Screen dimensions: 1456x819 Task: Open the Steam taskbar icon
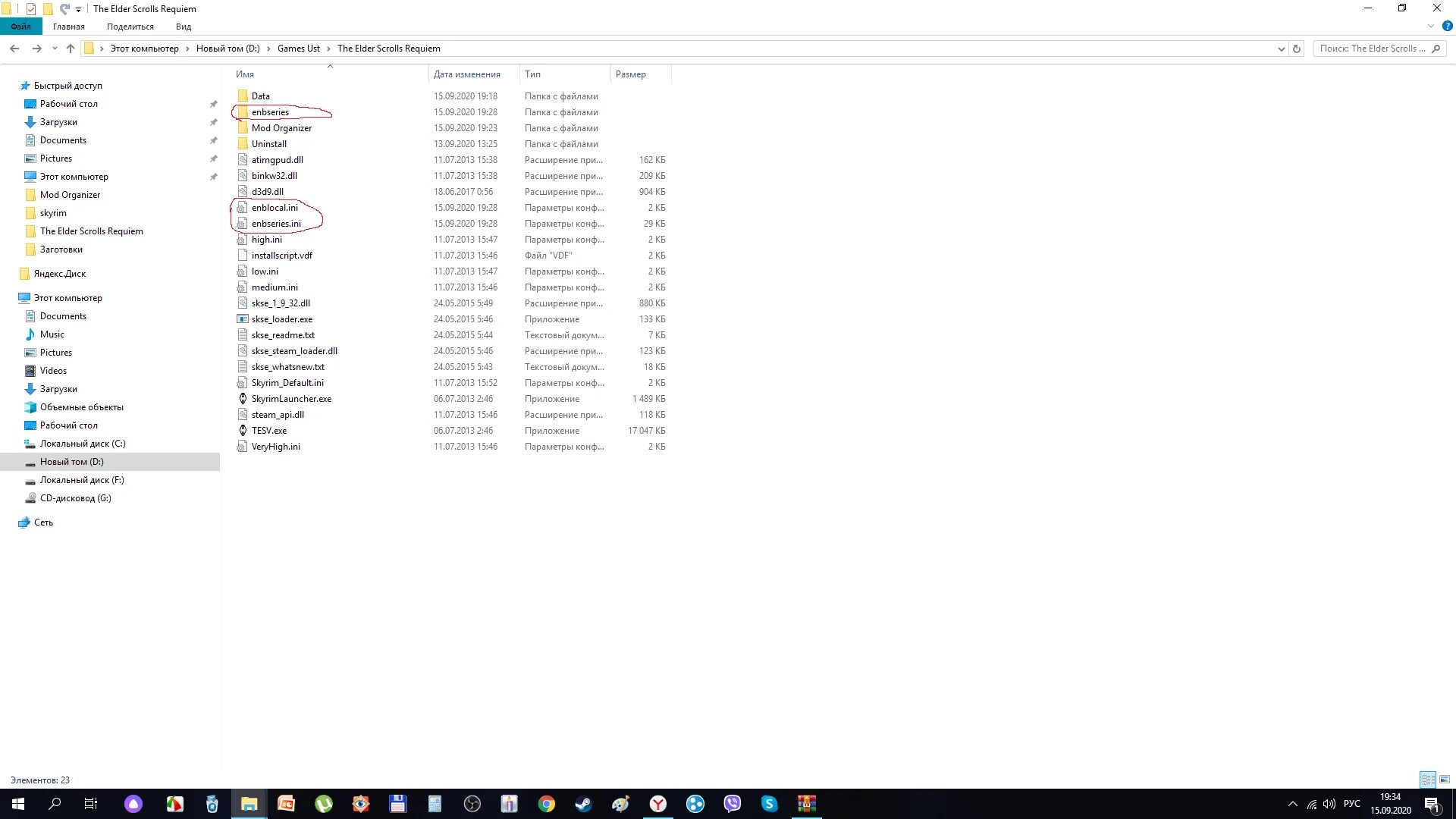(583, 804)
